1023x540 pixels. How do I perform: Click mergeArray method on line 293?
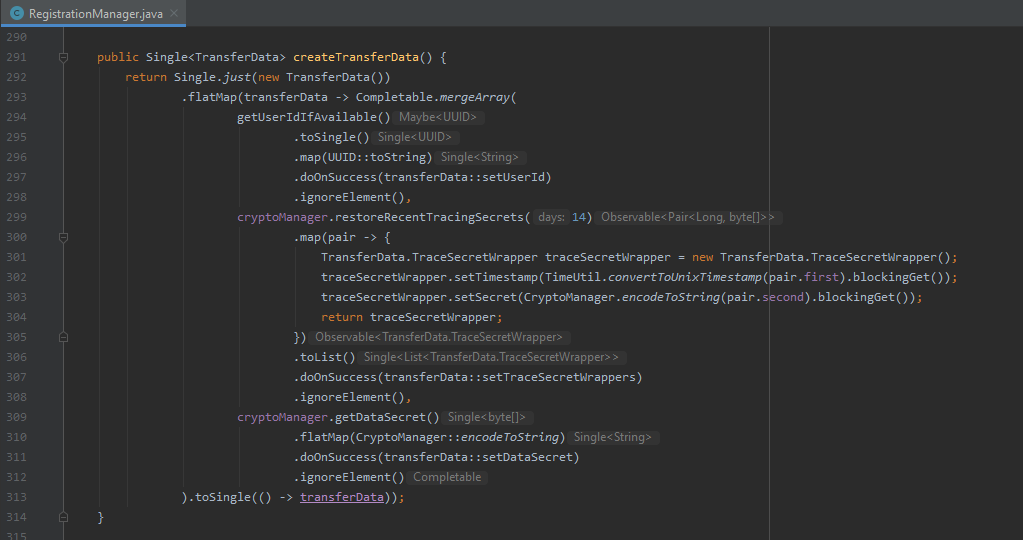[x=474, y=97]
